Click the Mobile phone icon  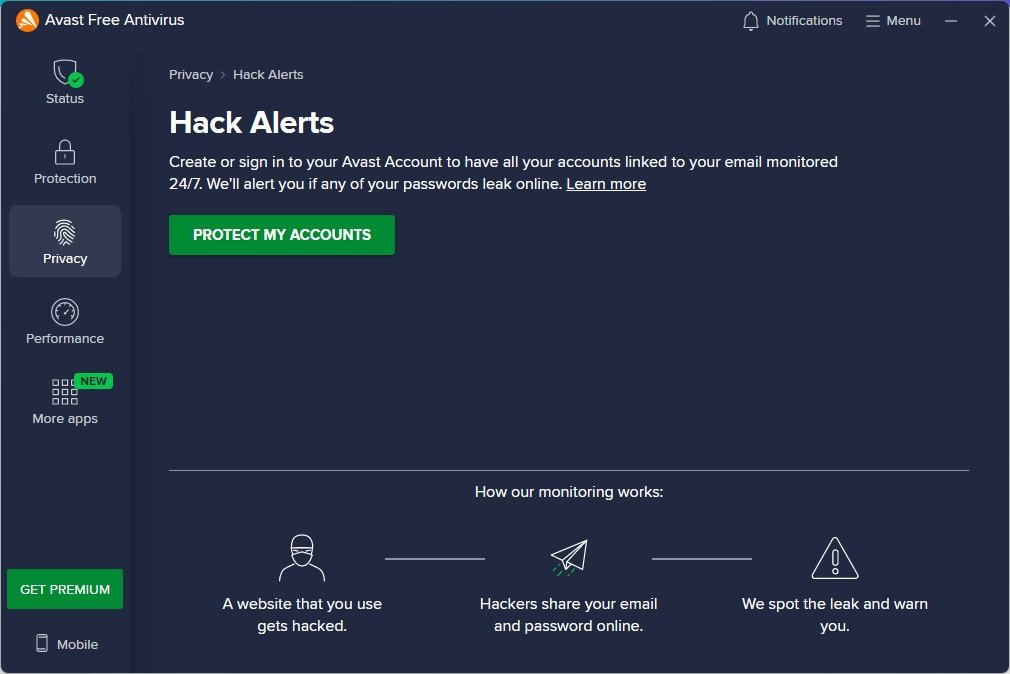[x=42, y=643]
